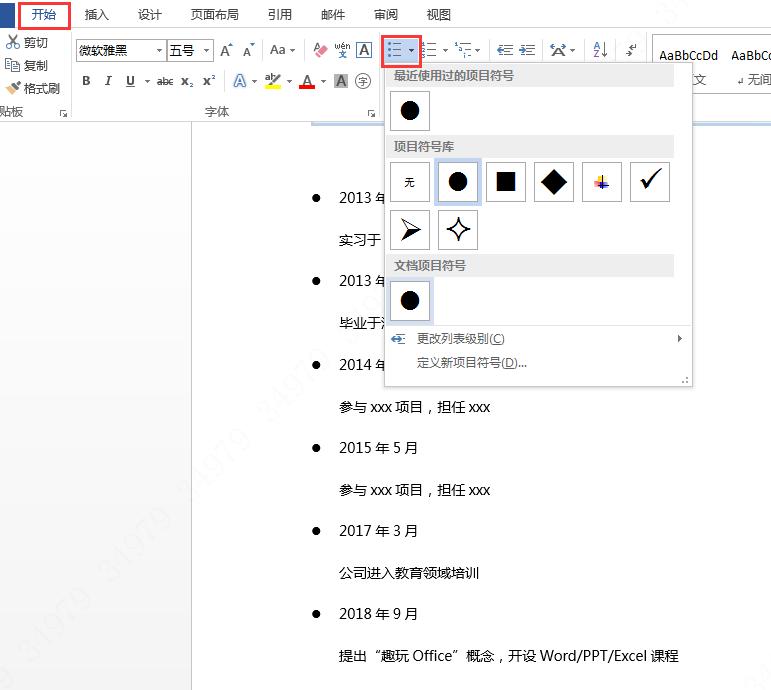Select the recently used round bullet
This screenshot has width=771, height=690.
tap(410, 111)
